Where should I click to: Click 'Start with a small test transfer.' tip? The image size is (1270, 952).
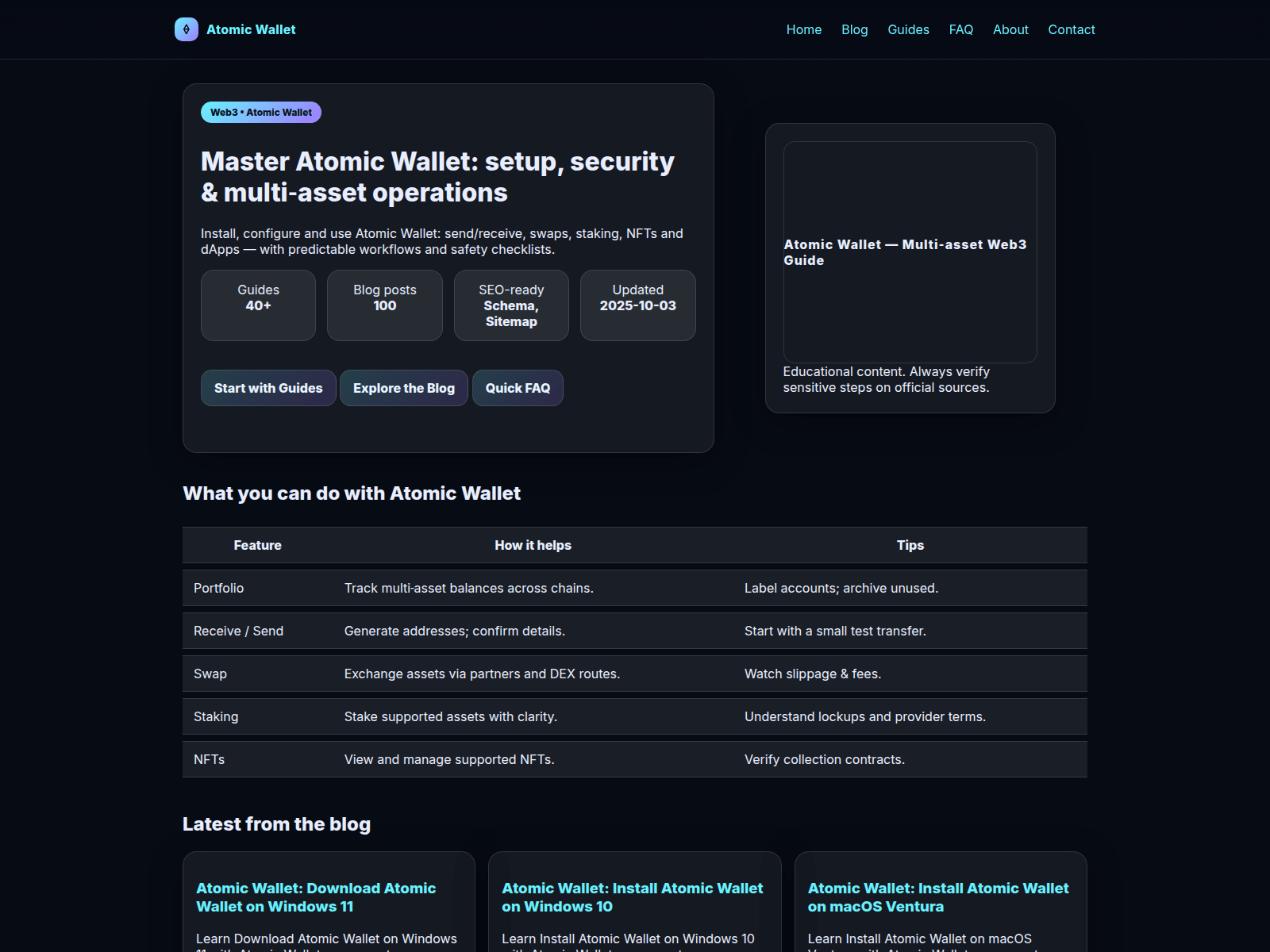click(910, 631)
